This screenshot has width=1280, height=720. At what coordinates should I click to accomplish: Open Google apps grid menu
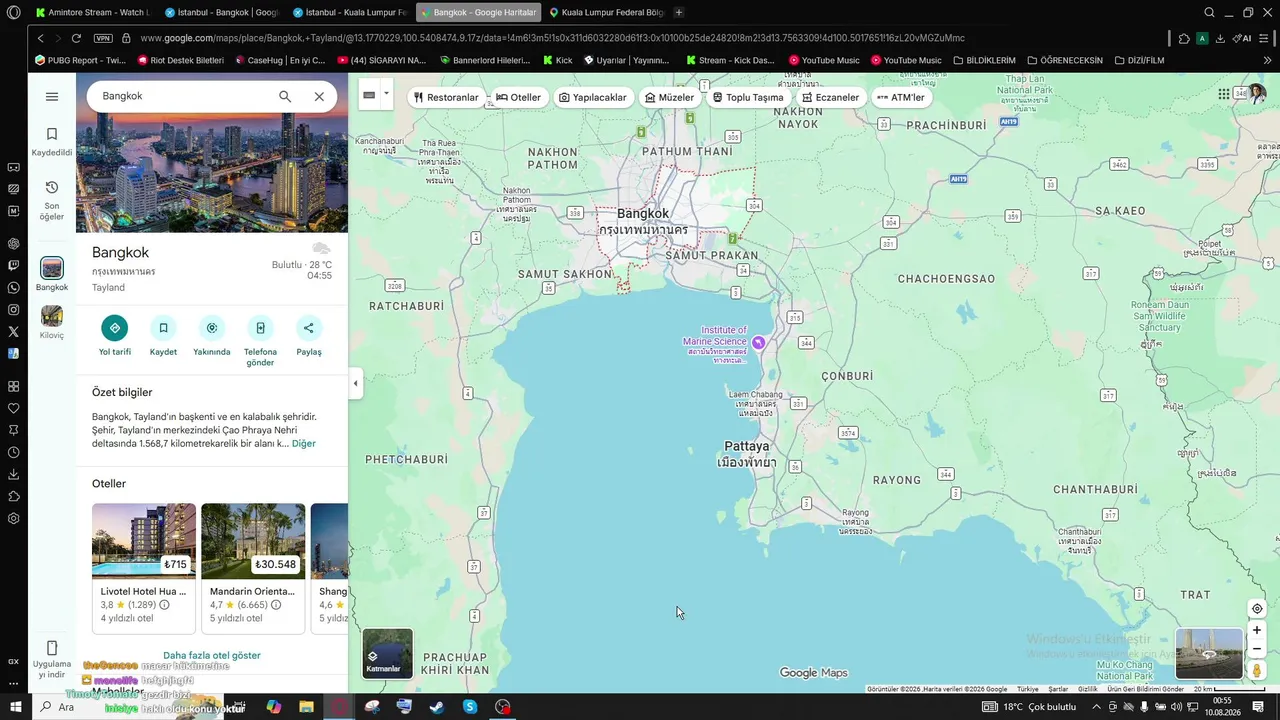pyautogui.click(x=1224, y=94)
